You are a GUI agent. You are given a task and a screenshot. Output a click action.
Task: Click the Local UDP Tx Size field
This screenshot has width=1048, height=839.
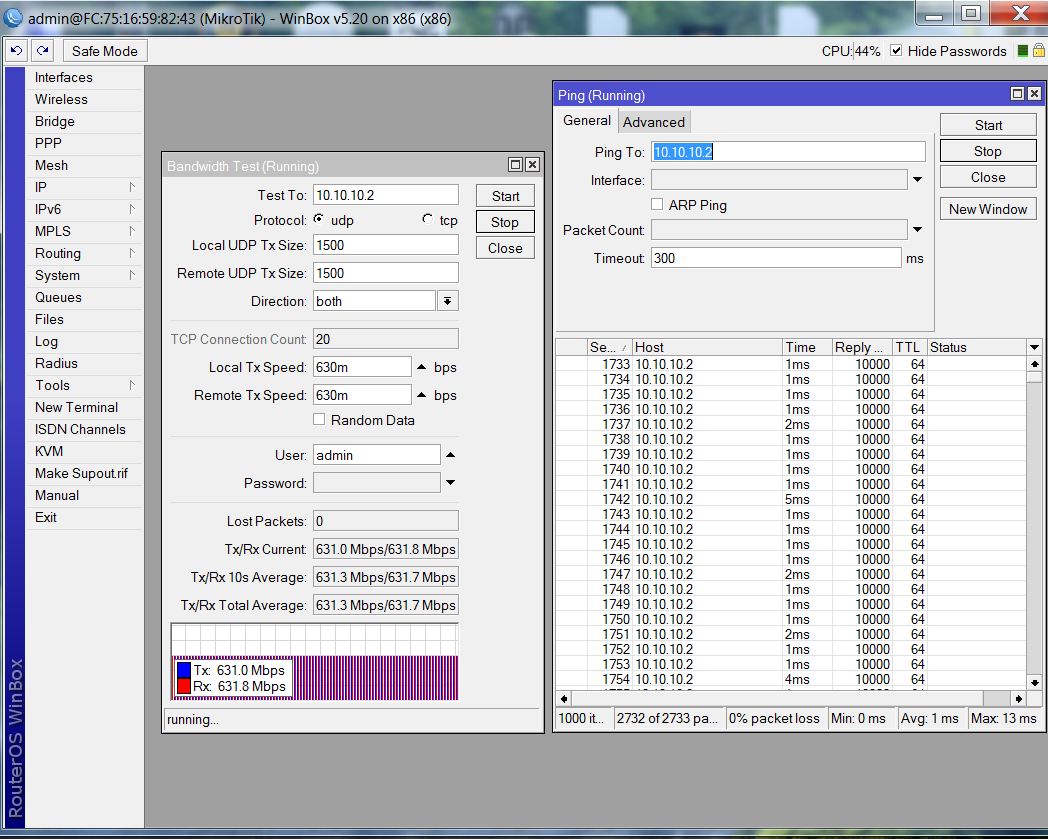pos(386,245)
